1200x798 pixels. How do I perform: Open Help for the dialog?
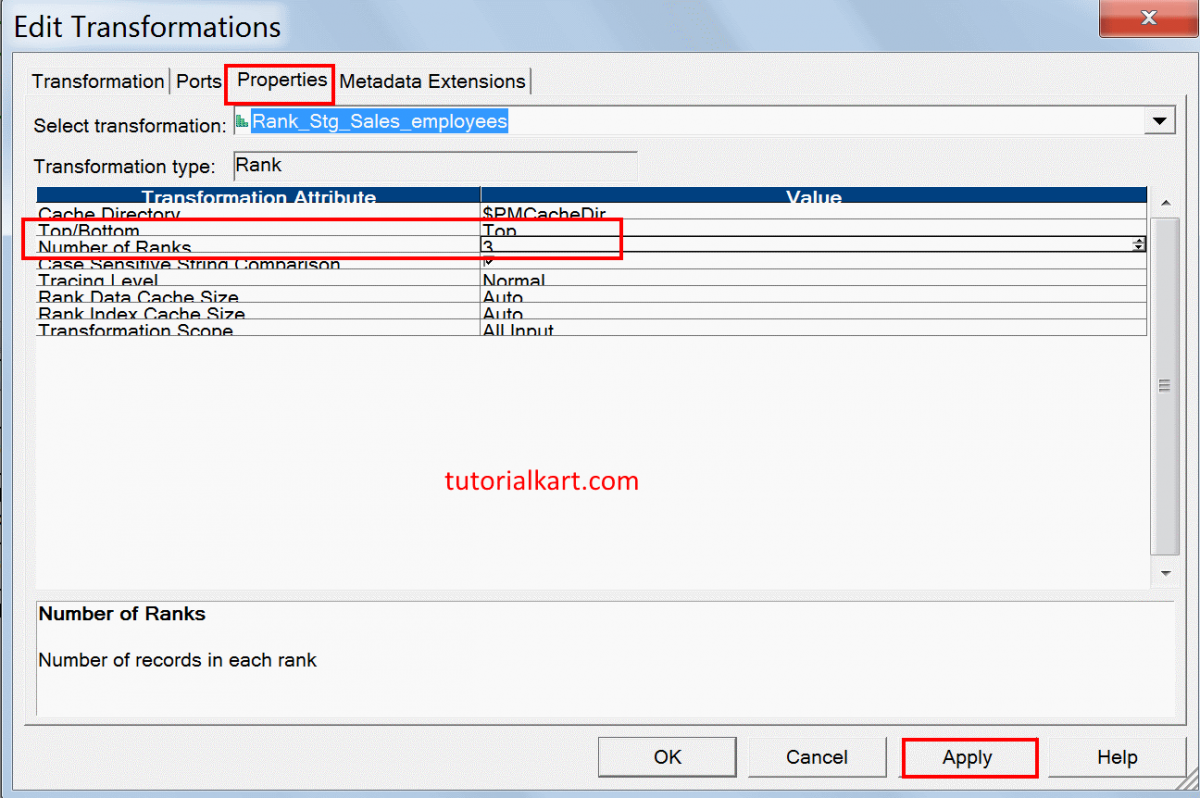pyautogui.click(x=1117, y=757)
